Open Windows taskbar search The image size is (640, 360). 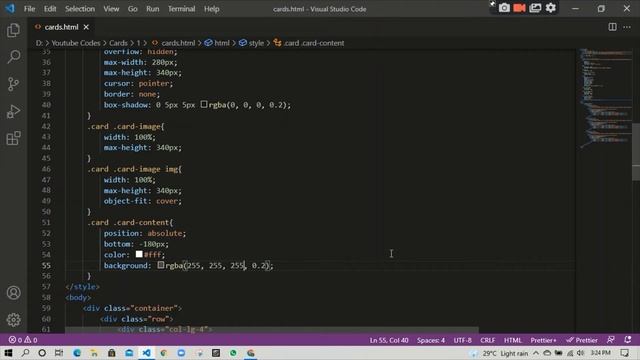pos(25,353)
